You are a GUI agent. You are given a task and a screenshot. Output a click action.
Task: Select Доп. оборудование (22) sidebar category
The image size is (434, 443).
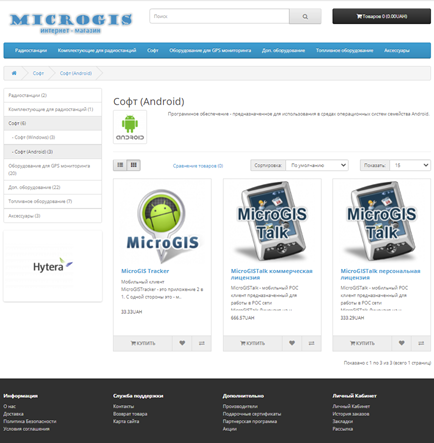[53, 187]
